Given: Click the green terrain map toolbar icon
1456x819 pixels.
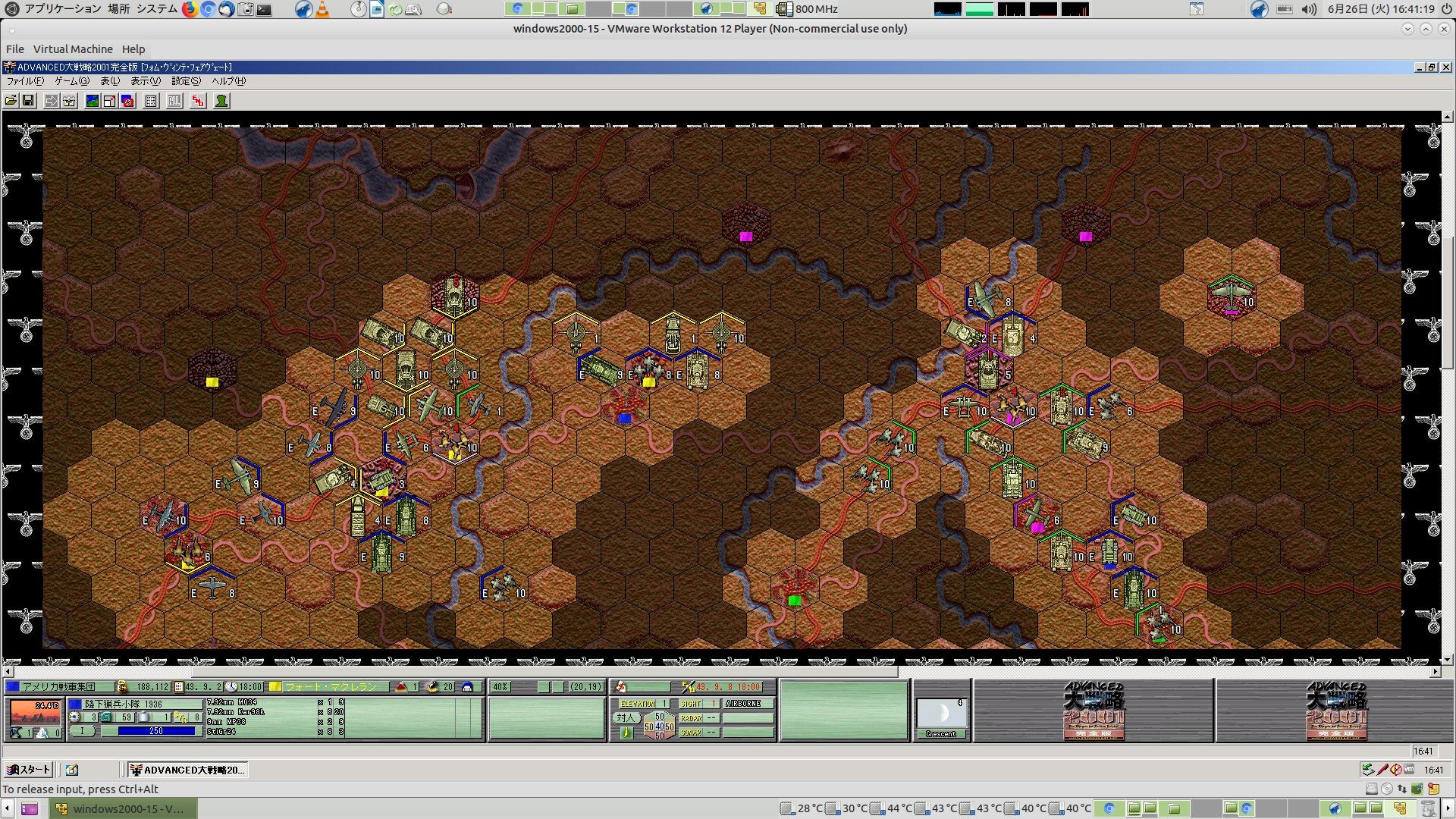Looking at the screenshot, I should click(93, 101).
